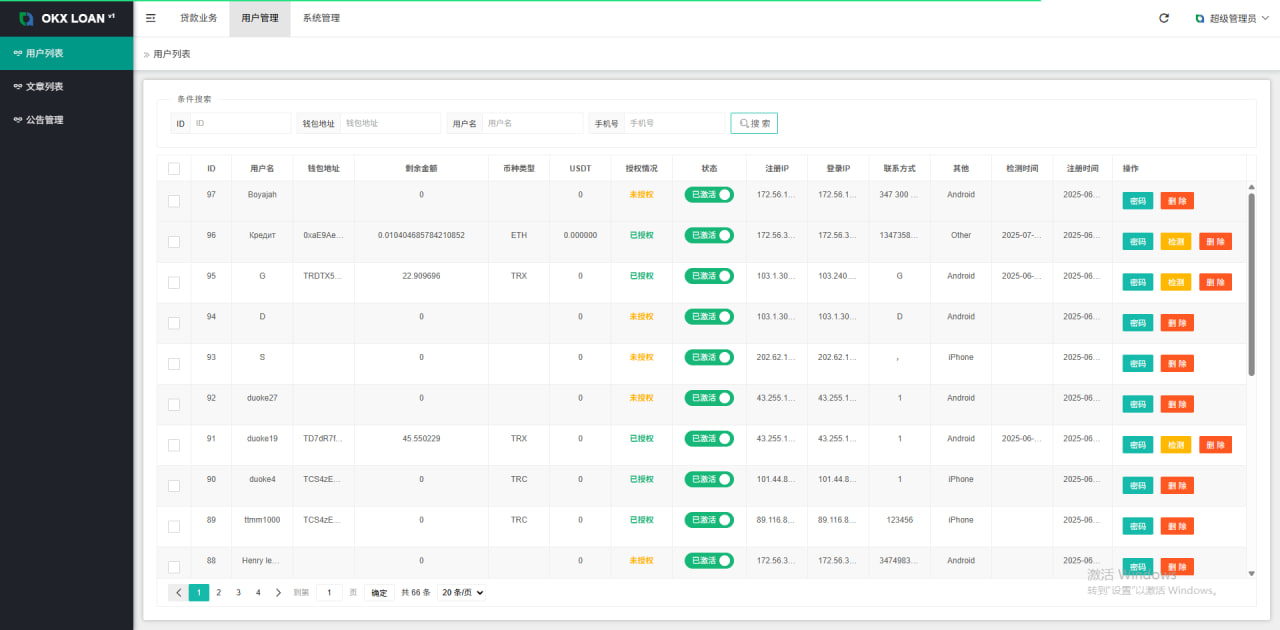Click icon beside 公告管理 sidebar item
This screenshot has width=1280, height=630.
click(x=17, y=120)
